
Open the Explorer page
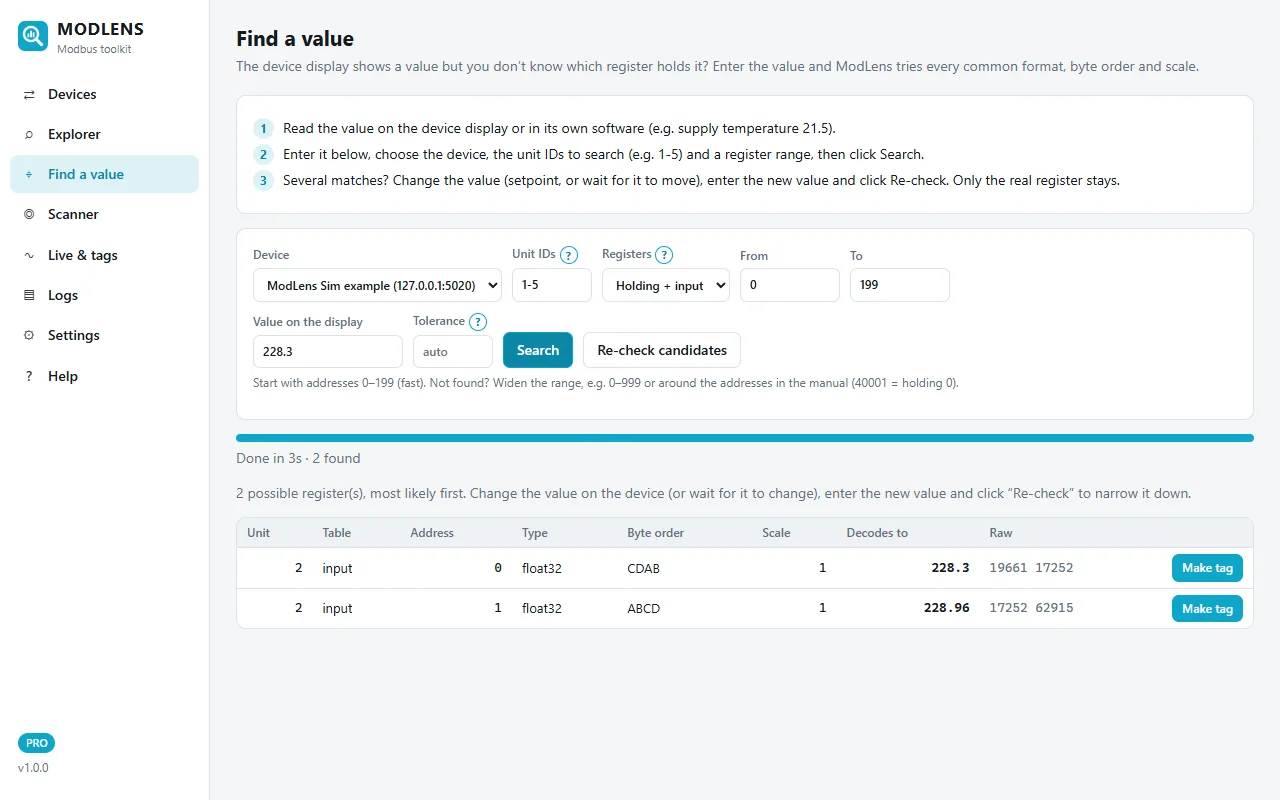click(104, 134)
